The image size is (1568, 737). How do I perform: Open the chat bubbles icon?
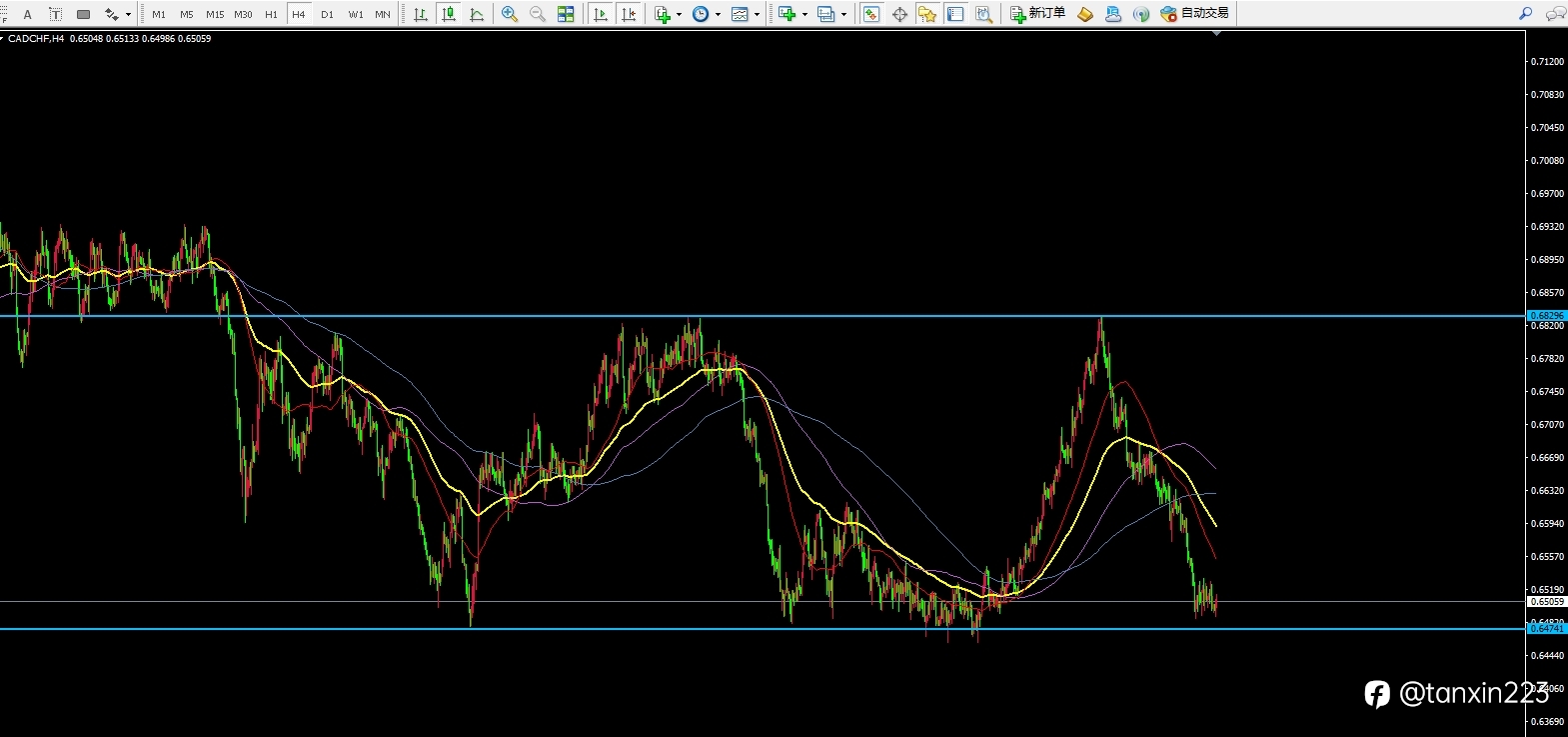pyautogui.click(x=1555, y=14)
